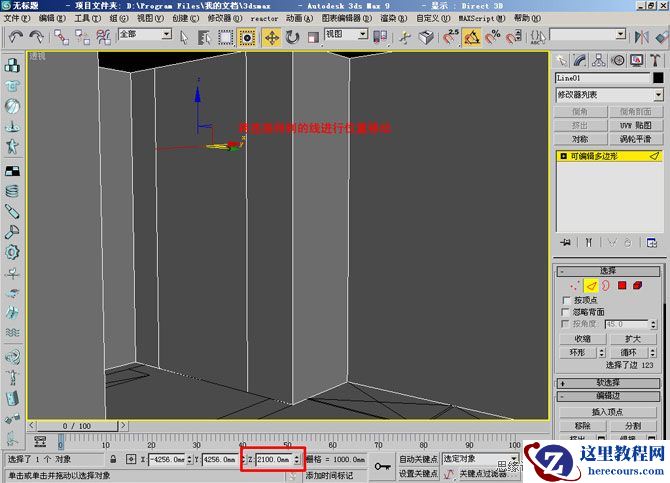Open the 渲染 menu
670x483 pixels.
click(x=394, y=18)
